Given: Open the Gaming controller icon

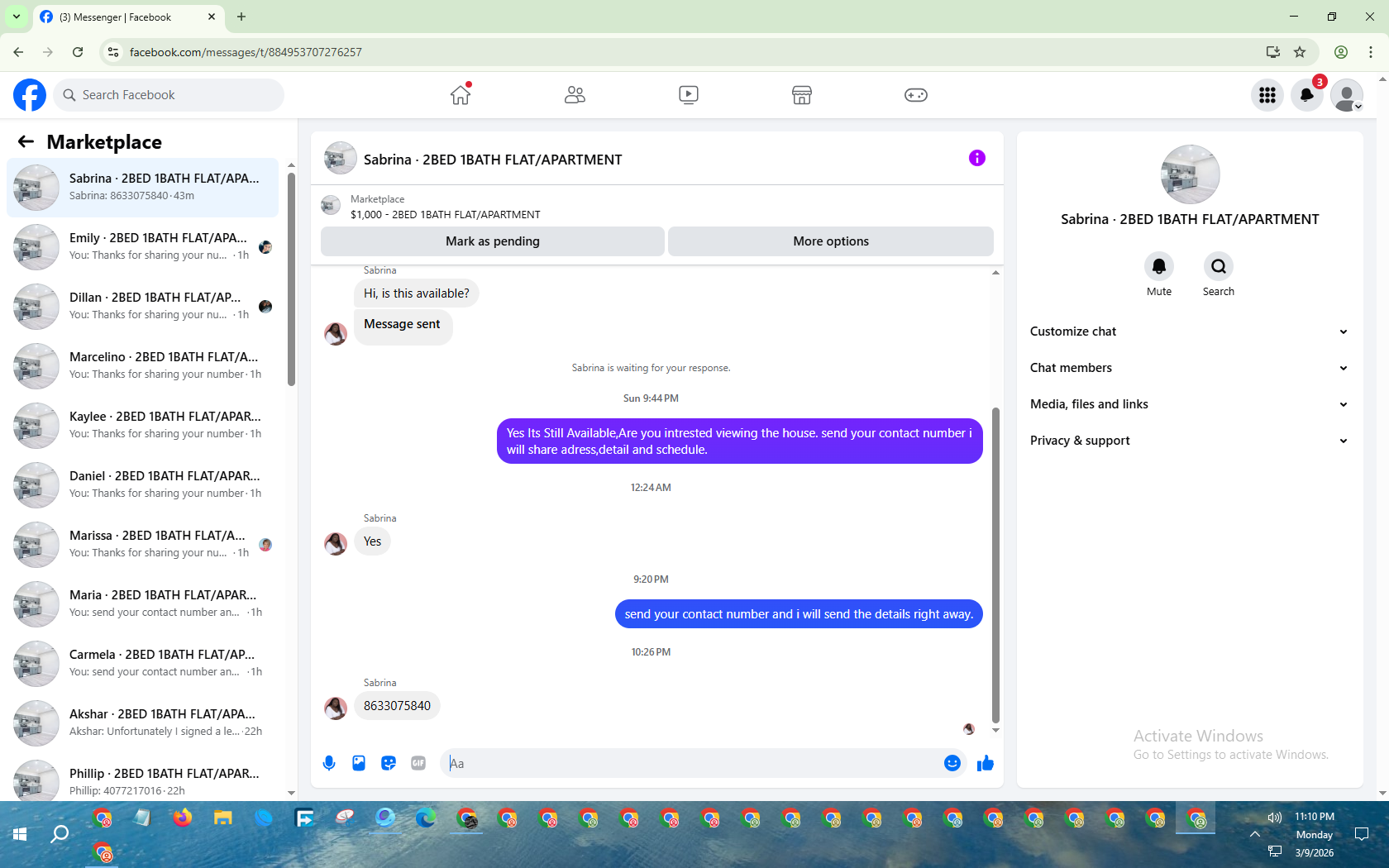Looking at the screenshot, I should [x=916, y=95].
